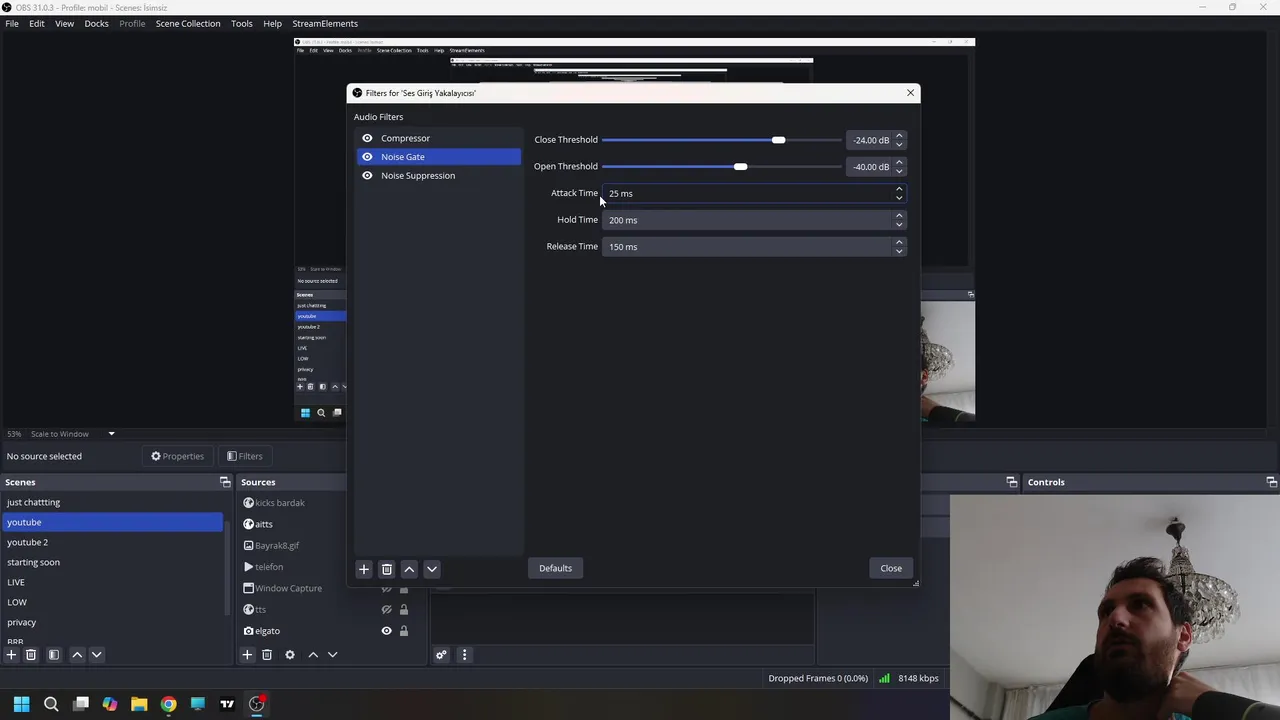
Task: Select 'just chattting' scene
Action: tap(113, 502)
